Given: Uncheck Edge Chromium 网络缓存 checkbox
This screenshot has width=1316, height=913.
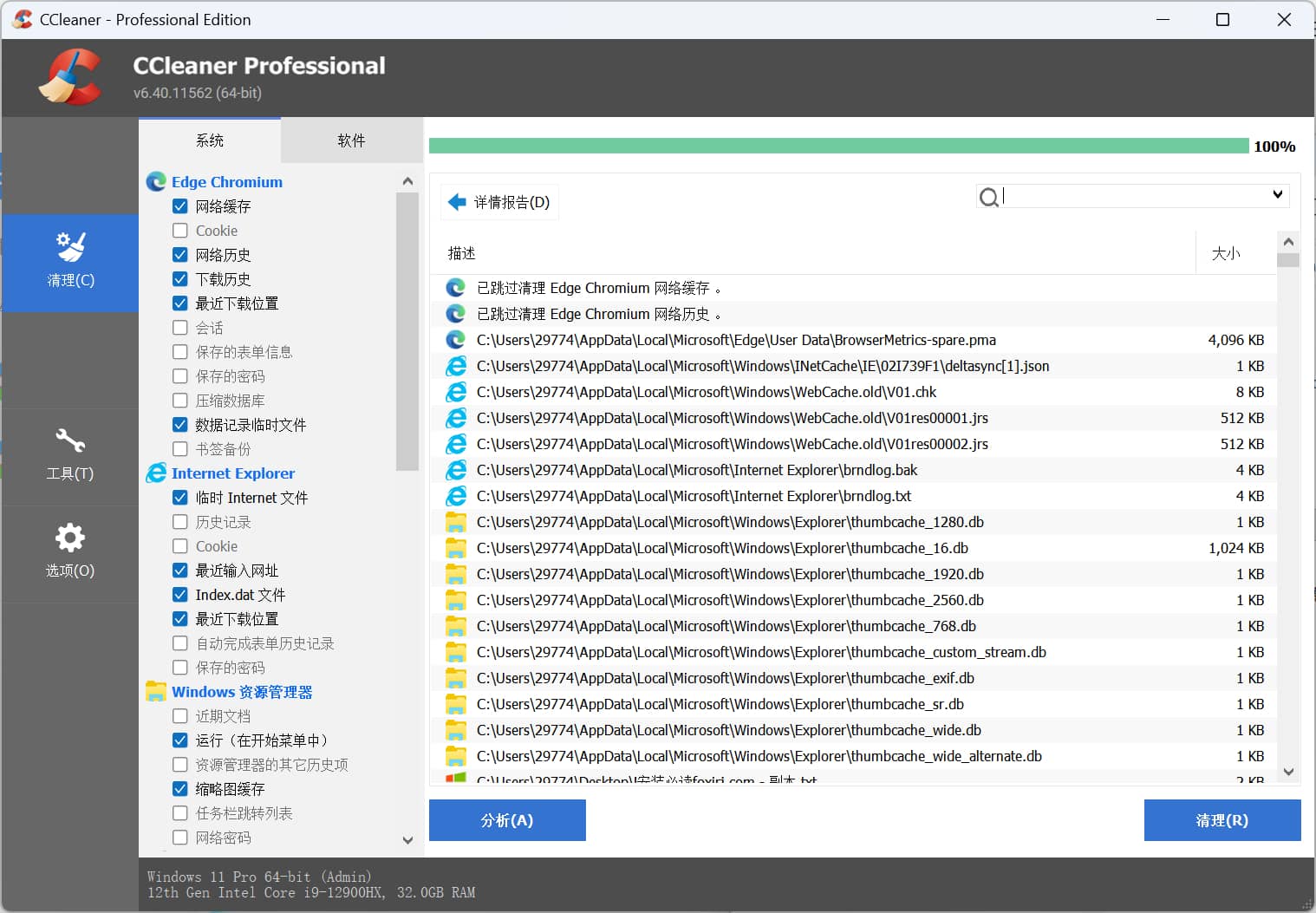Looking at the screenshot, I should point(180,206).
